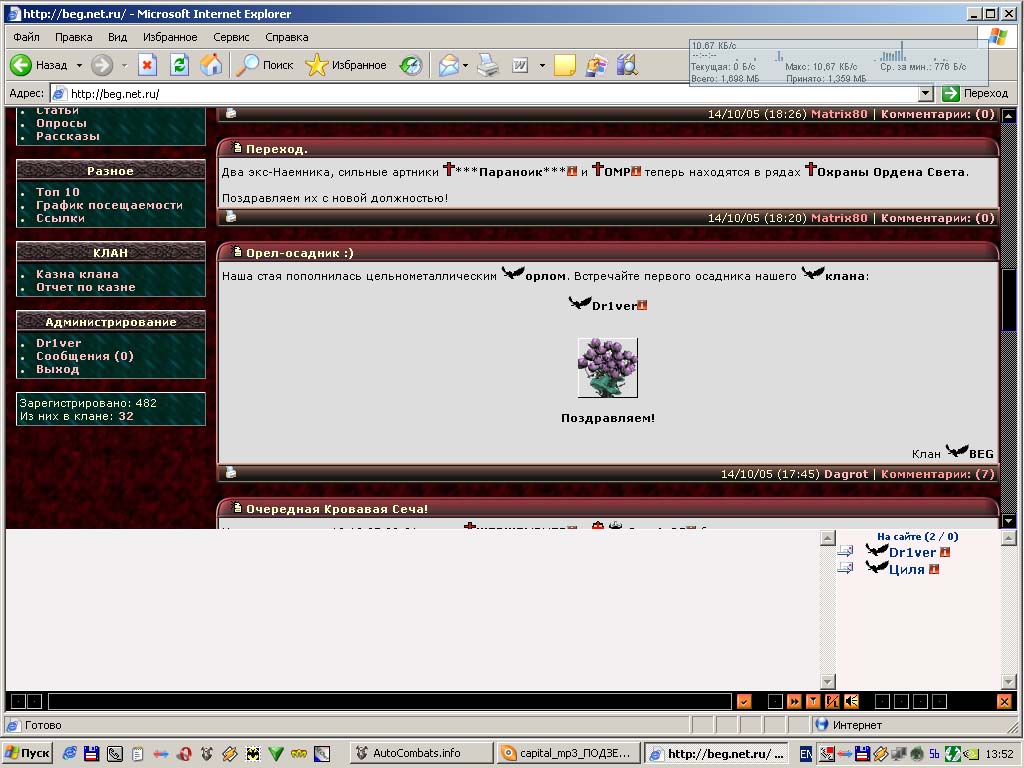Open the Вид menu

118,37
